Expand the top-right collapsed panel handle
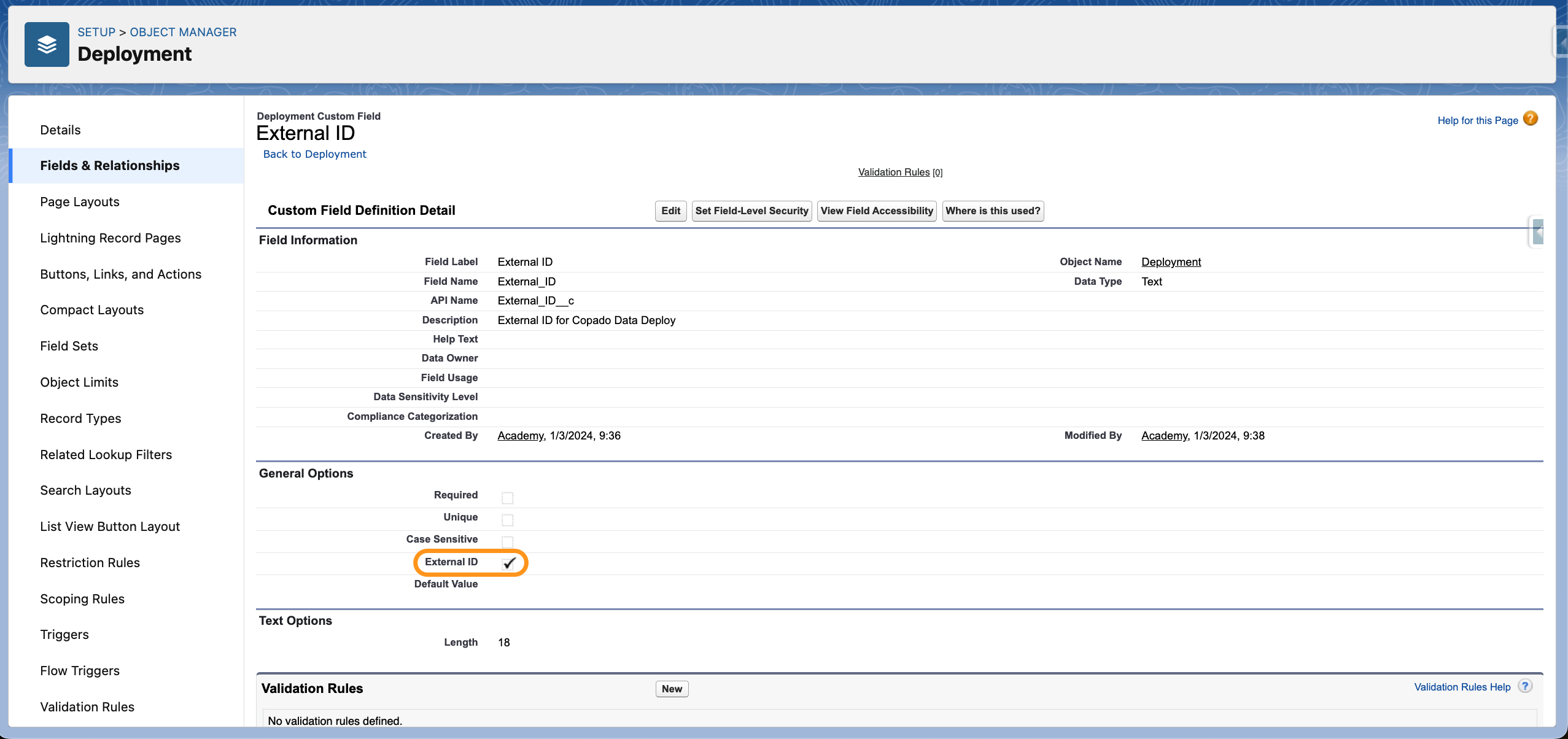1568x739 pixels. [1562, 43]
